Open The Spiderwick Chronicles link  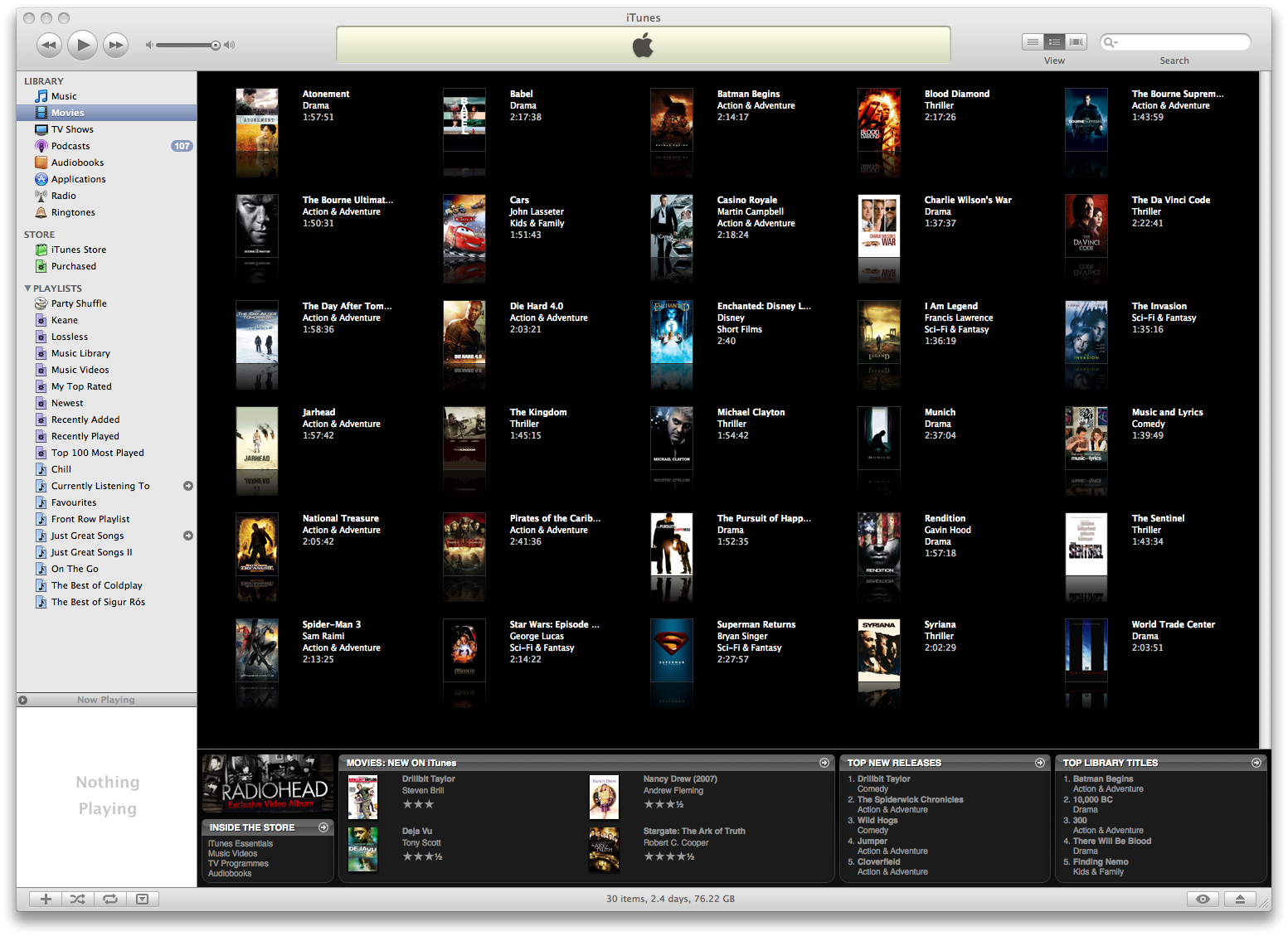click(911, 800)
